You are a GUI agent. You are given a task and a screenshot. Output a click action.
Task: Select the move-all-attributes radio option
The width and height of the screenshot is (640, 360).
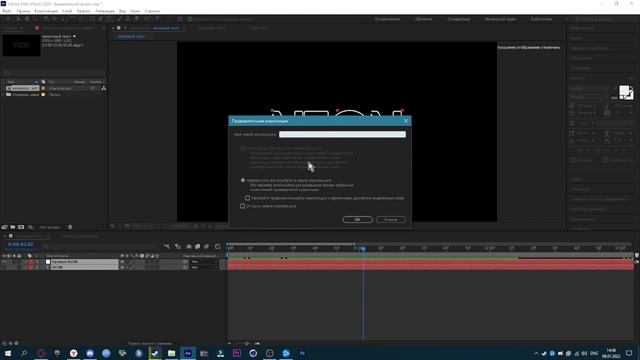pyautogui.click(x=243, y=180)
